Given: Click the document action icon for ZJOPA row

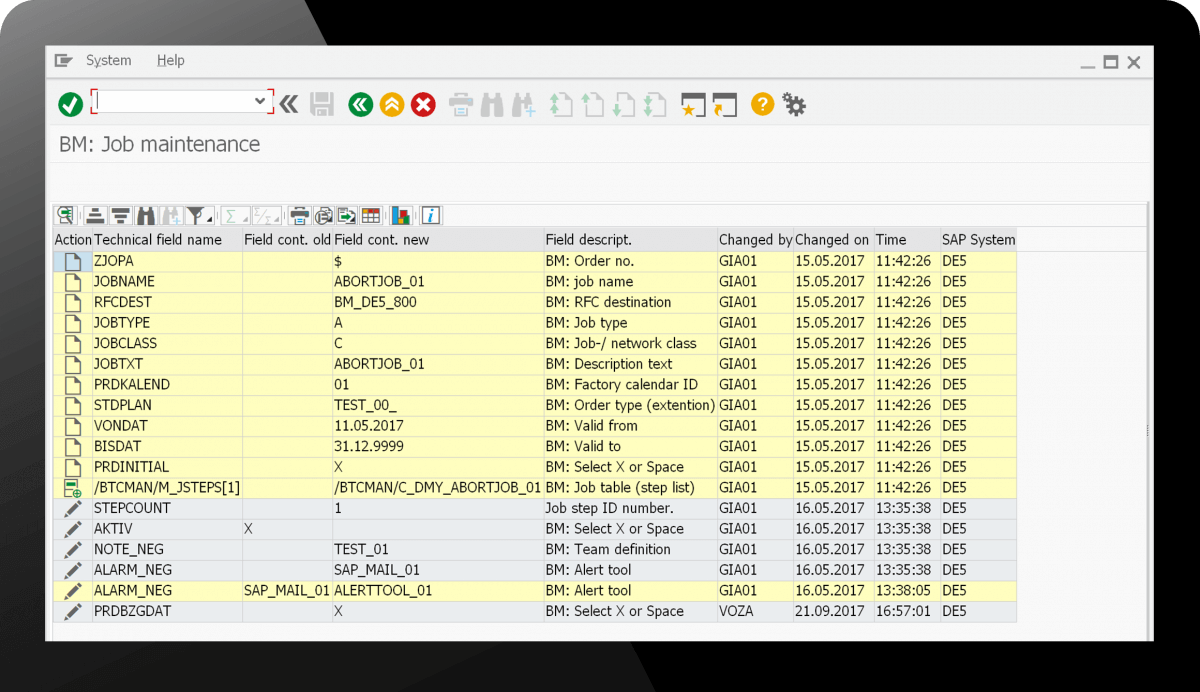Looking at the screenshot, I should [x=72, y=261].
